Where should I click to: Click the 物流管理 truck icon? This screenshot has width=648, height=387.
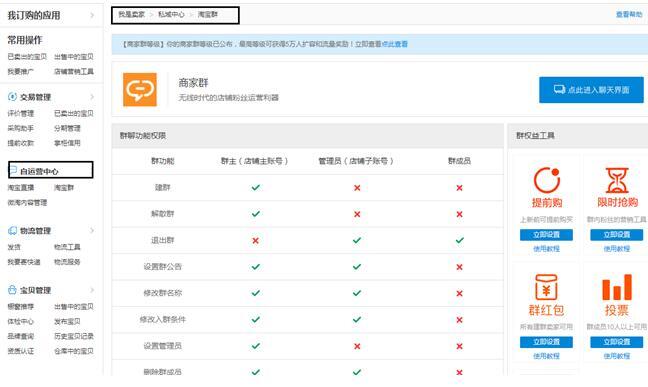pyautogui.click(x=12, y=230)
